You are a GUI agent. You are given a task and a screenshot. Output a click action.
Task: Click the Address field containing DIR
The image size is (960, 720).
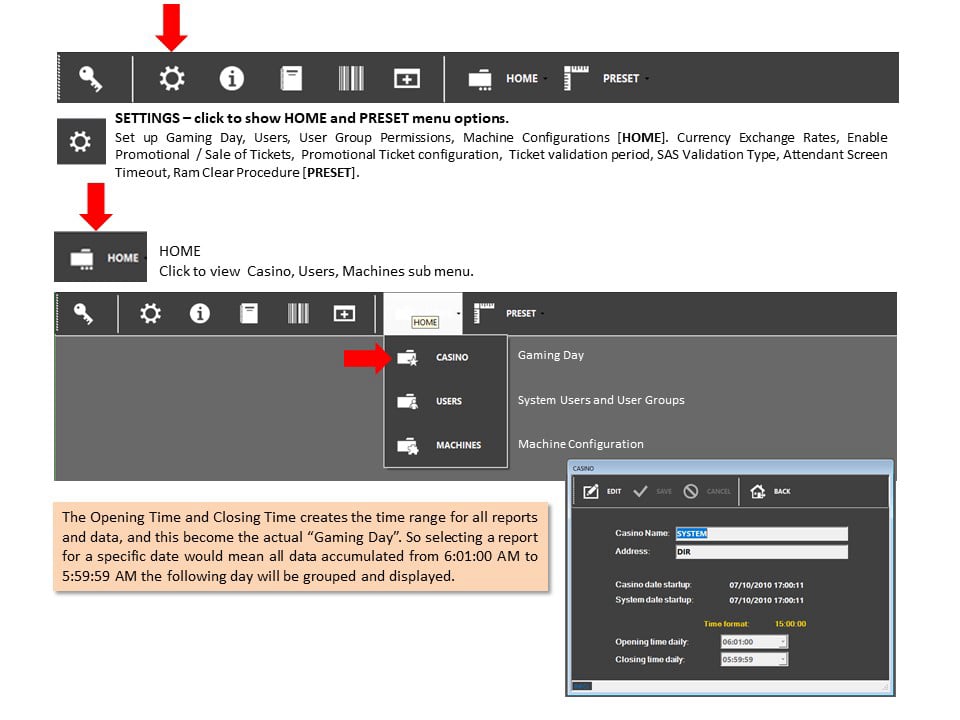click(762, 552)
